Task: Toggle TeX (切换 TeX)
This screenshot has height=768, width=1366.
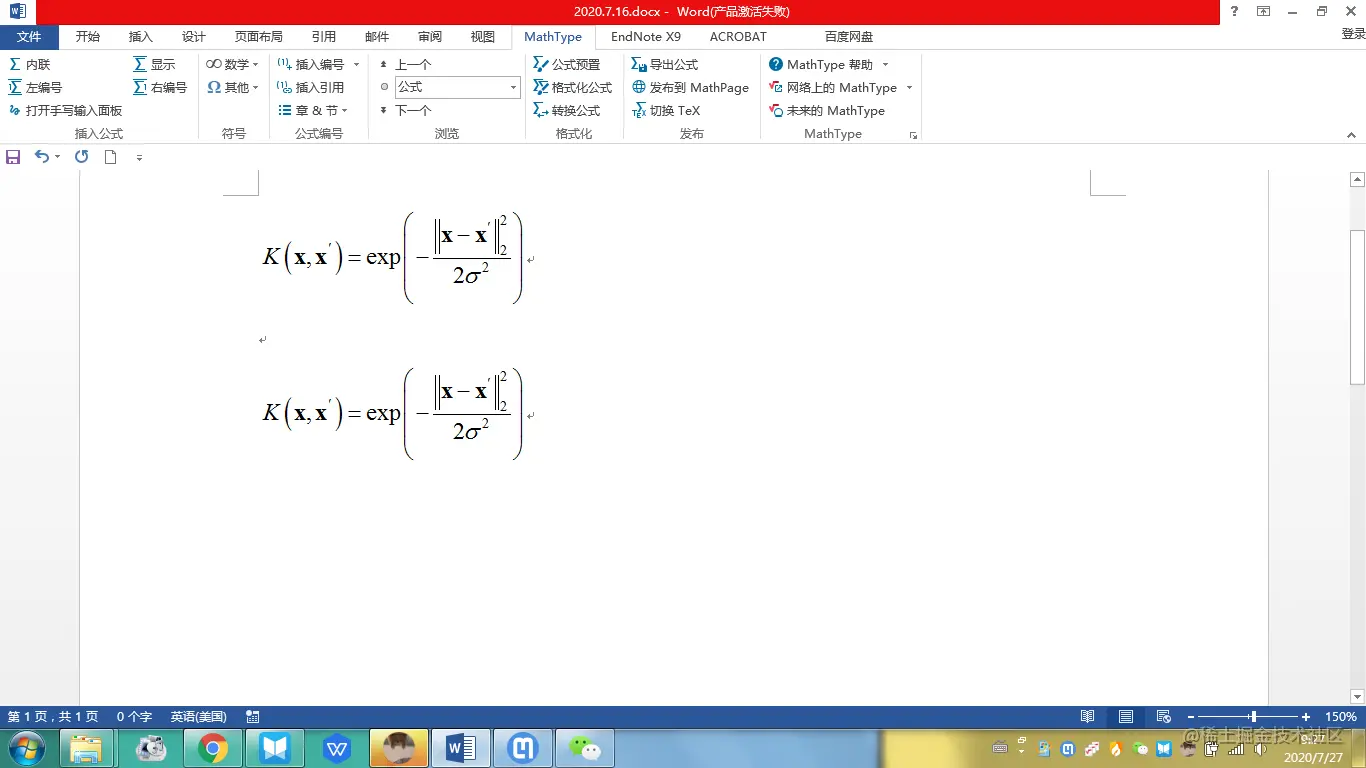Action: 666,111
